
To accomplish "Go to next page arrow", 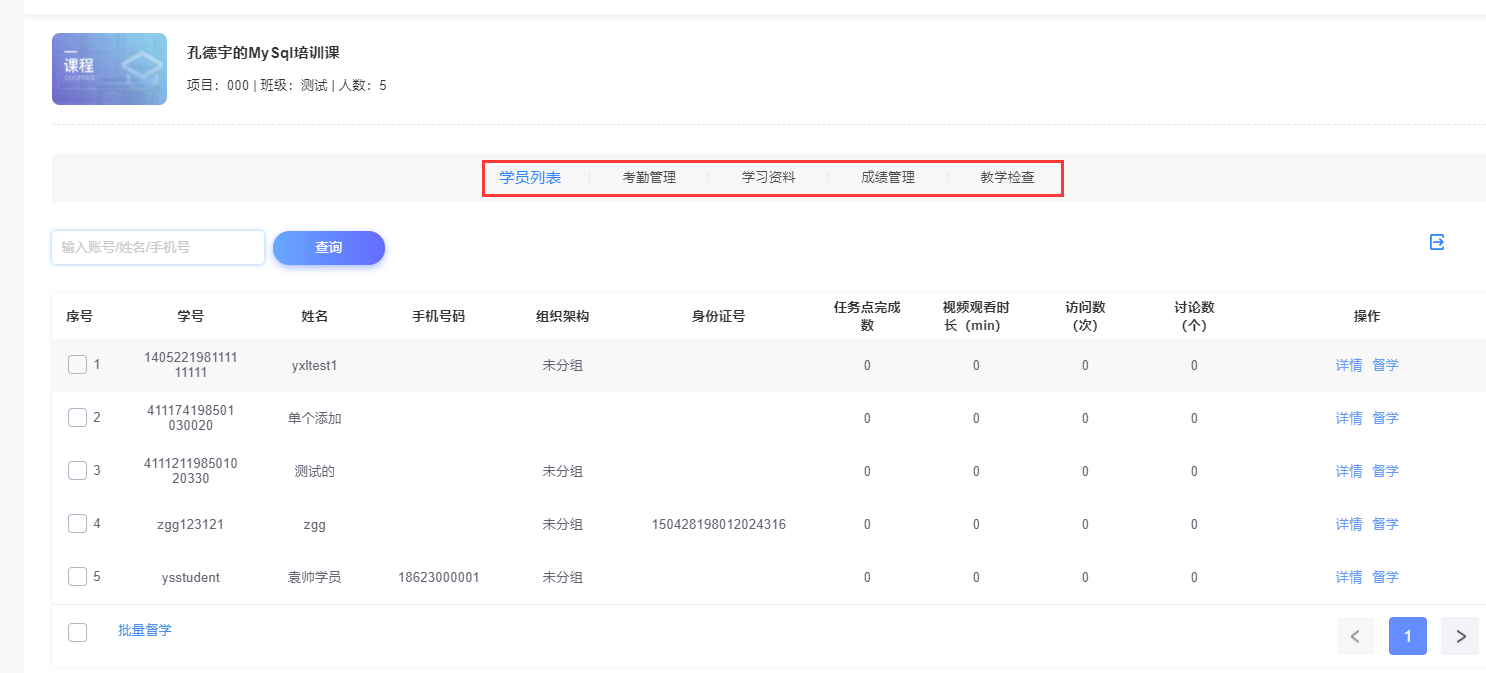I will (x=1460, y=636).
